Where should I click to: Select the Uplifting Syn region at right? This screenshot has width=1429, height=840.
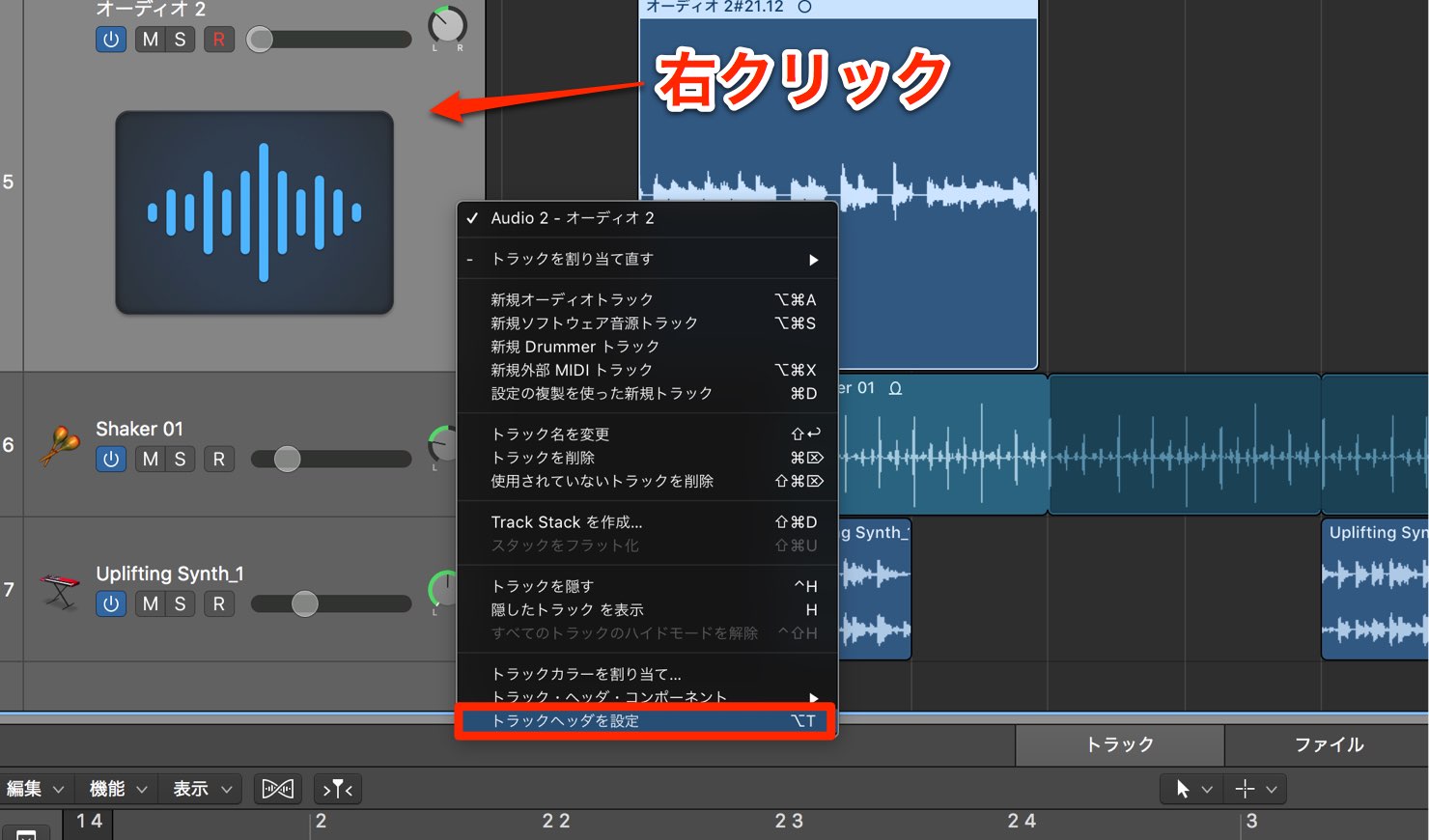[x=1375, y=589]
